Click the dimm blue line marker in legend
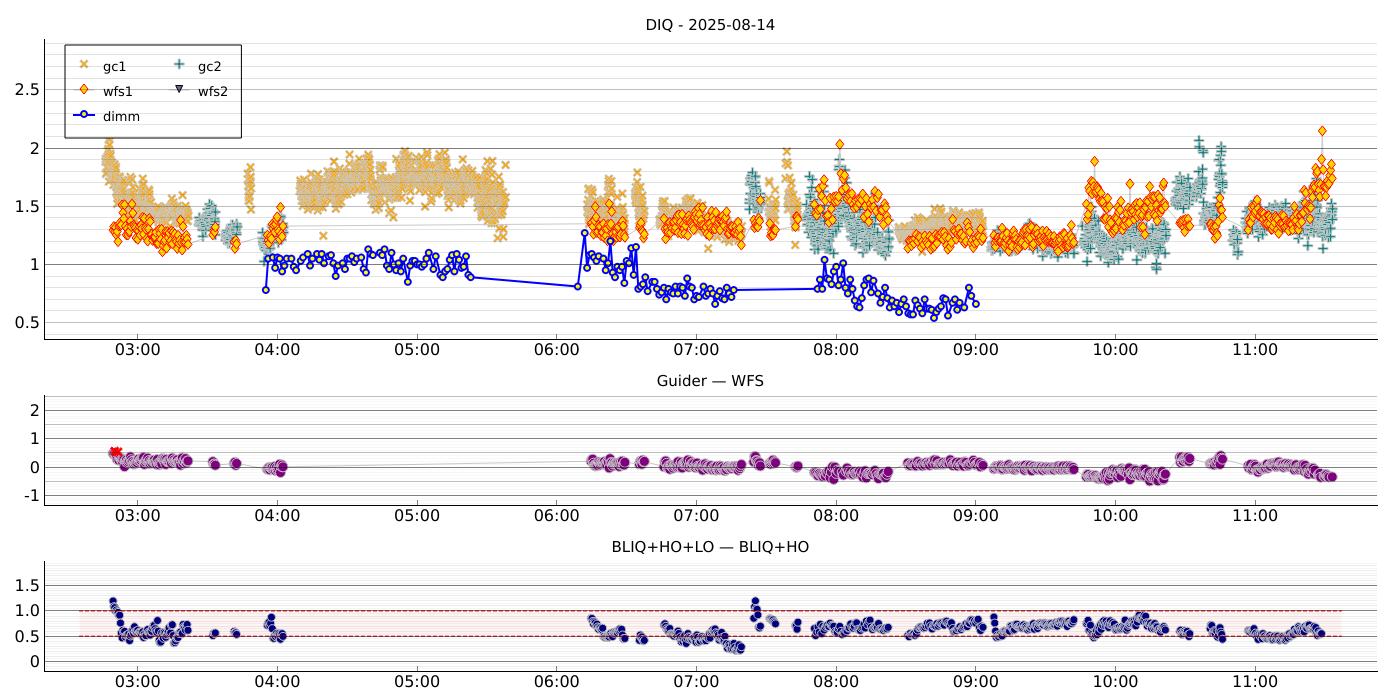 (x=84, y=115)
